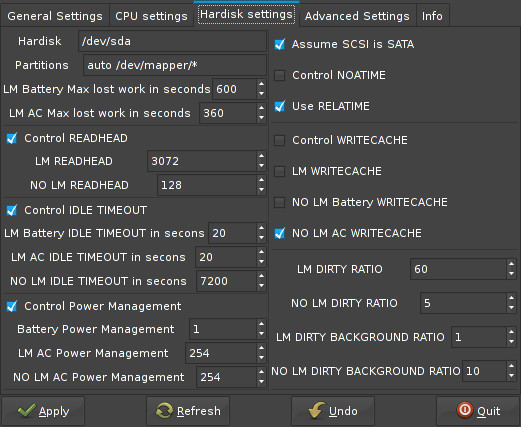Click the Refresh button label
521x427 pixels.
199,411
